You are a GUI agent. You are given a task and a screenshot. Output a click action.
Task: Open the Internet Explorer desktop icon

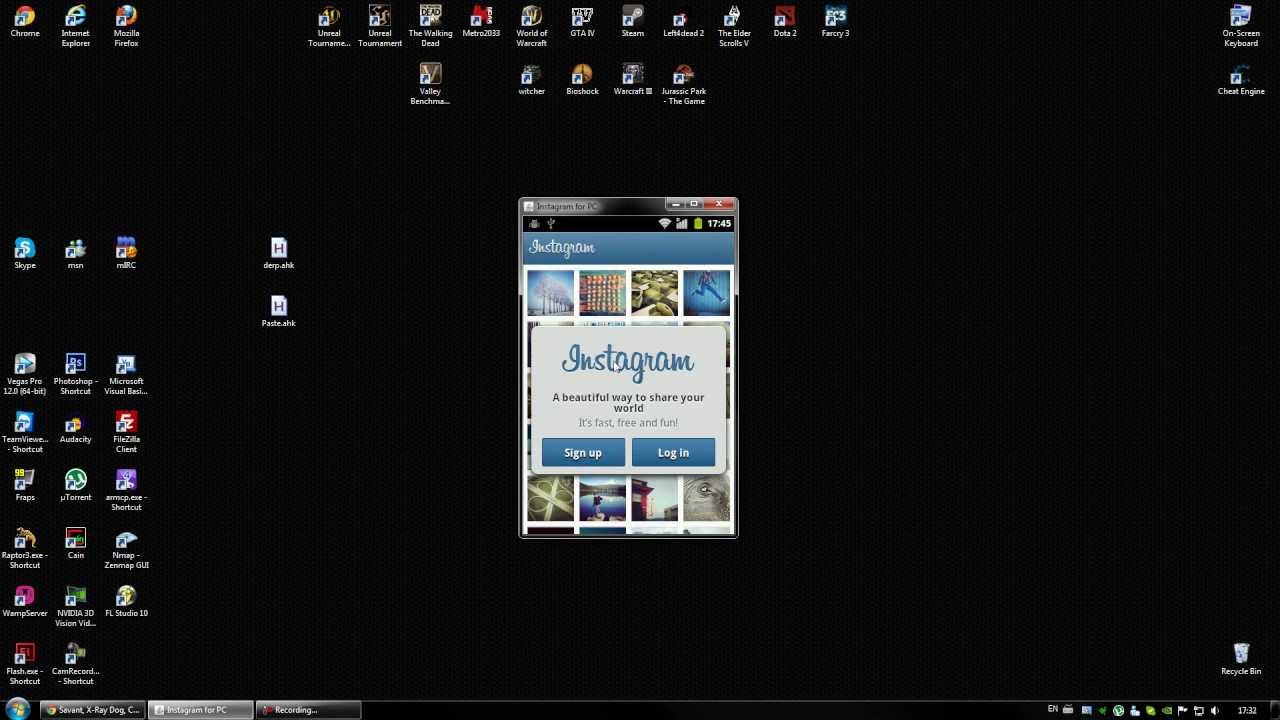pos(75,26)
